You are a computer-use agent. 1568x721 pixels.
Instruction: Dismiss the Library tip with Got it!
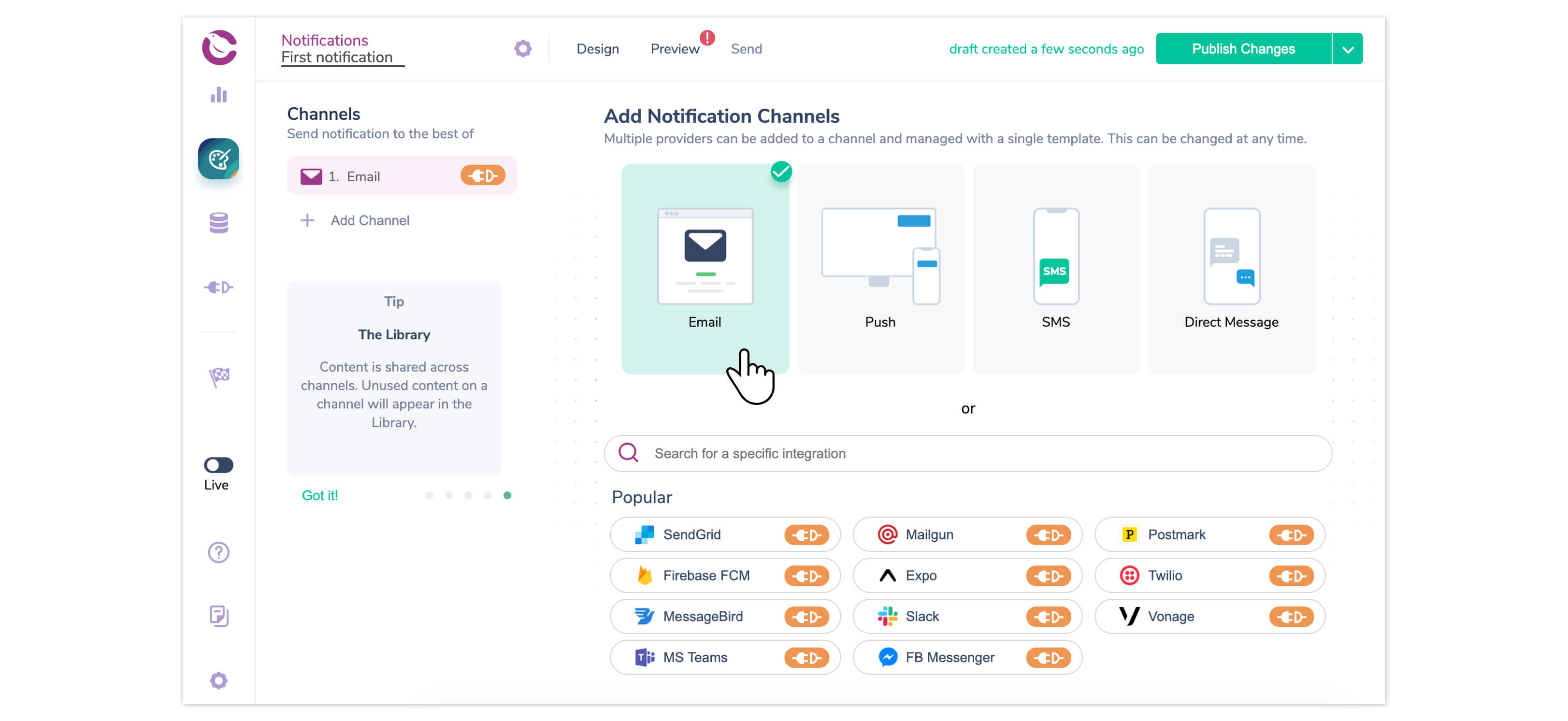(320, 495)
